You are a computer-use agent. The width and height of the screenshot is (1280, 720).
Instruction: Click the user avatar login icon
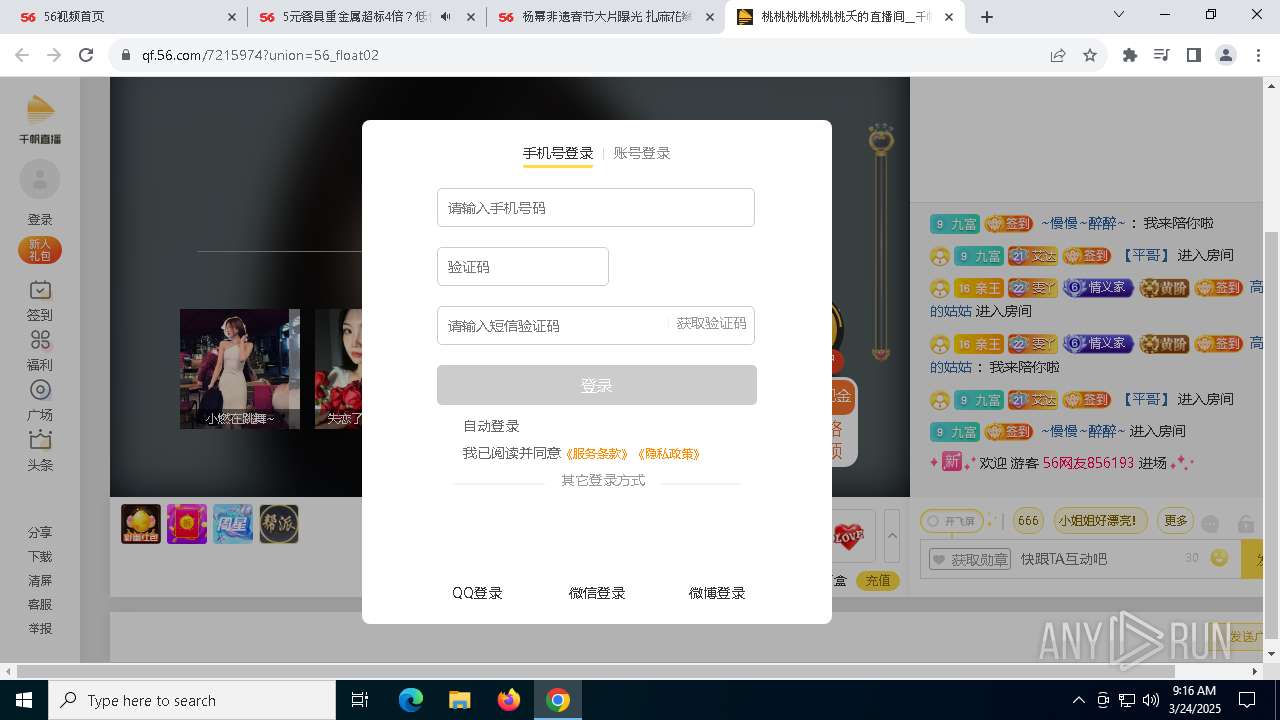pyautogui.click(x=40, y=180)
